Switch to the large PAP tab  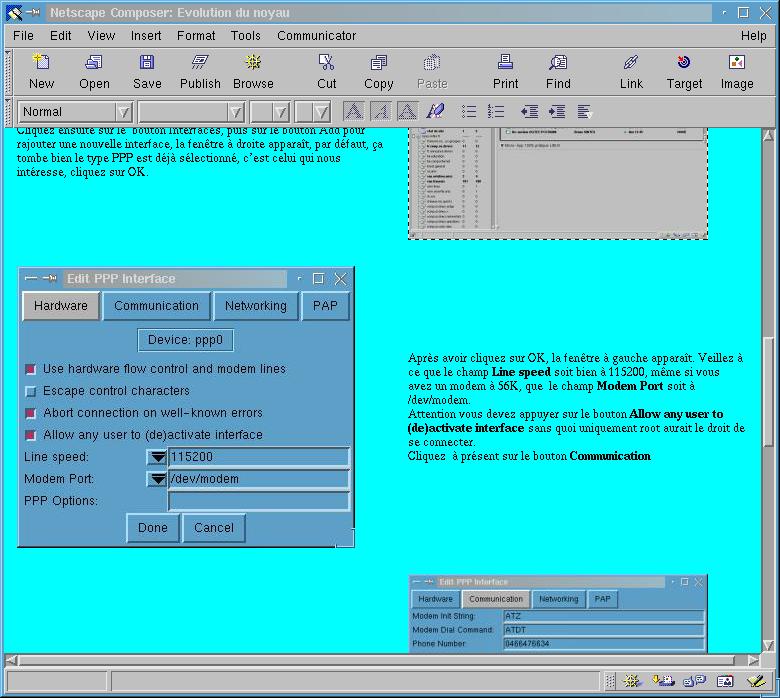(x=325, y=305)
